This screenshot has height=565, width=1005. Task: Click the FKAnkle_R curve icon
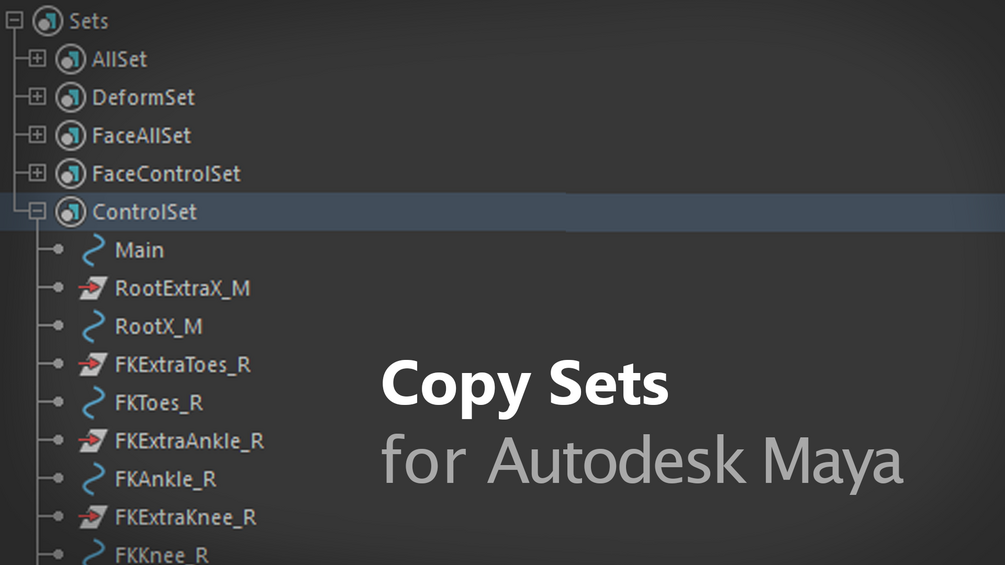pos(93,480)
